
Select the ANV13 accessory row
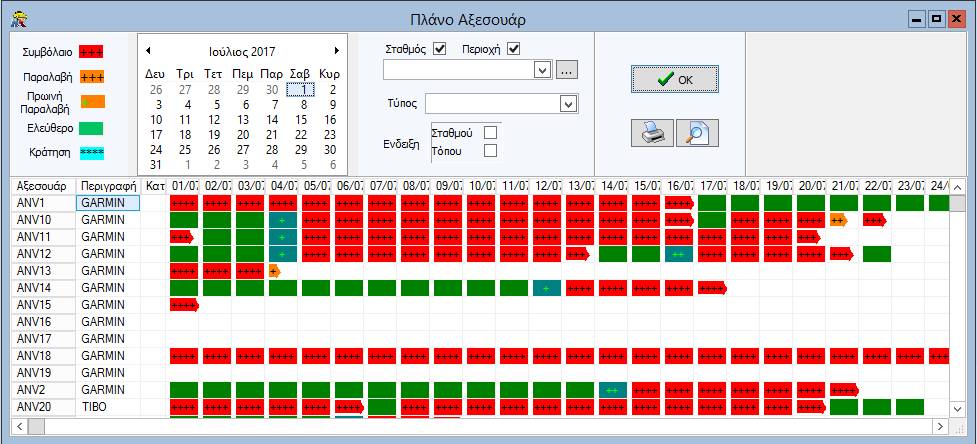pos(43,271)
